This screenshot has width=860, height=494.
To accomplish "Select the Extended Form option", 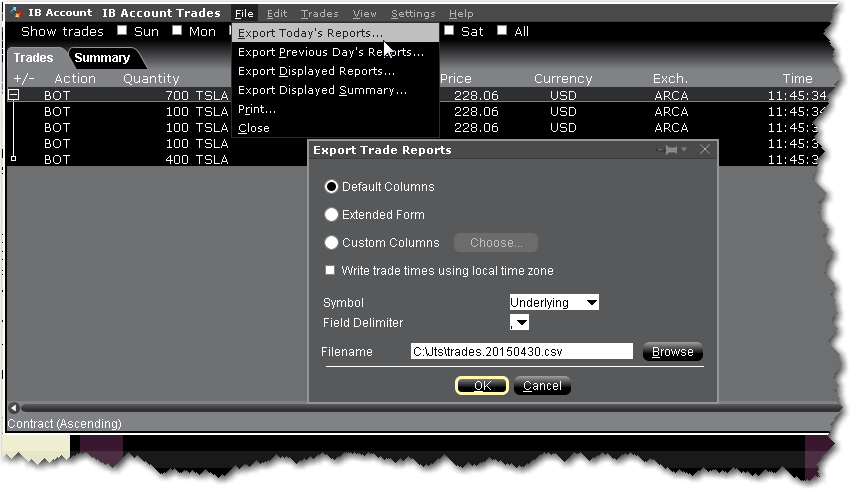I will (x=332, y=215).
